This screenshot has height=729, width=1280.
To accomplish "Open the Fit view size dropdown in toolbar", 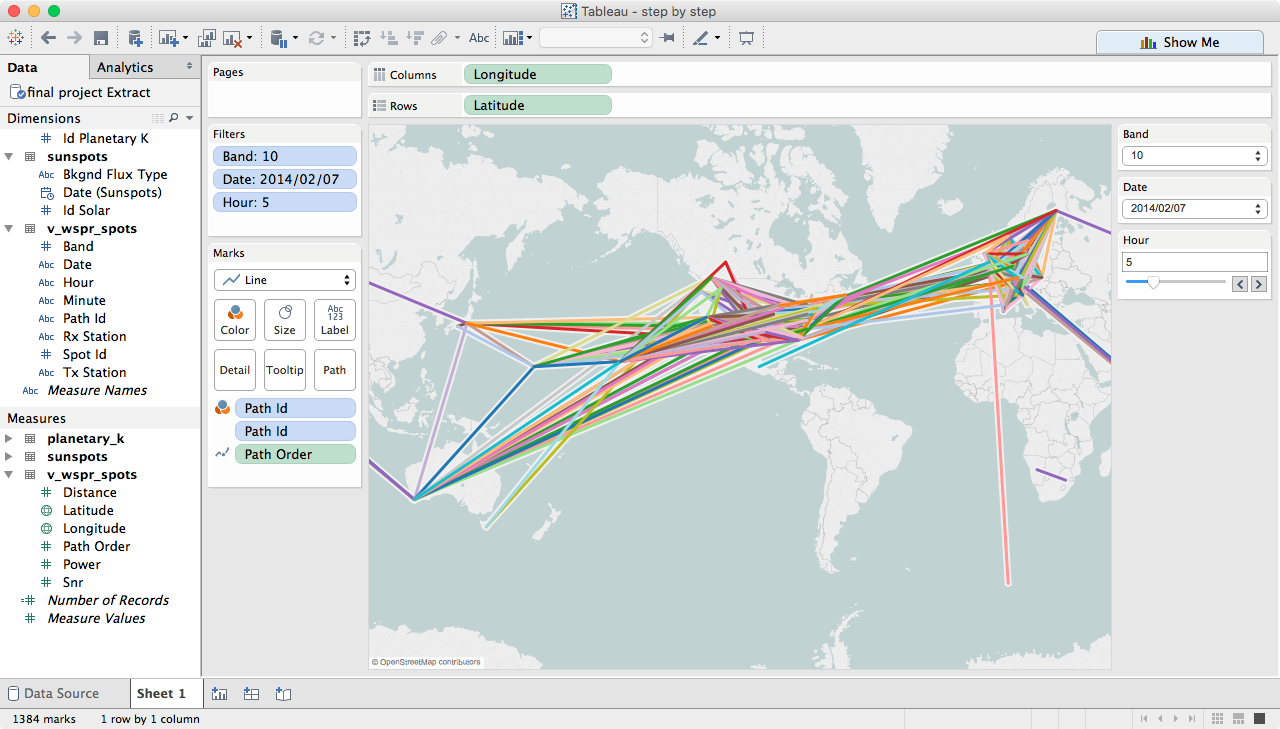I will [596, 38].
